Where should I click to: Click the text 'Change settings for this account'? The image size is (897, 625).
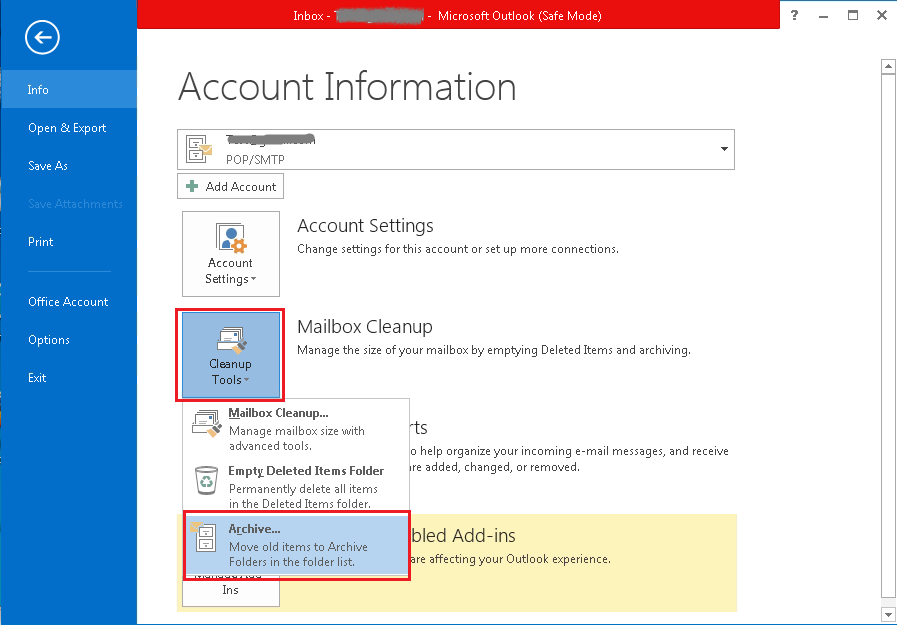coord(382,249)
